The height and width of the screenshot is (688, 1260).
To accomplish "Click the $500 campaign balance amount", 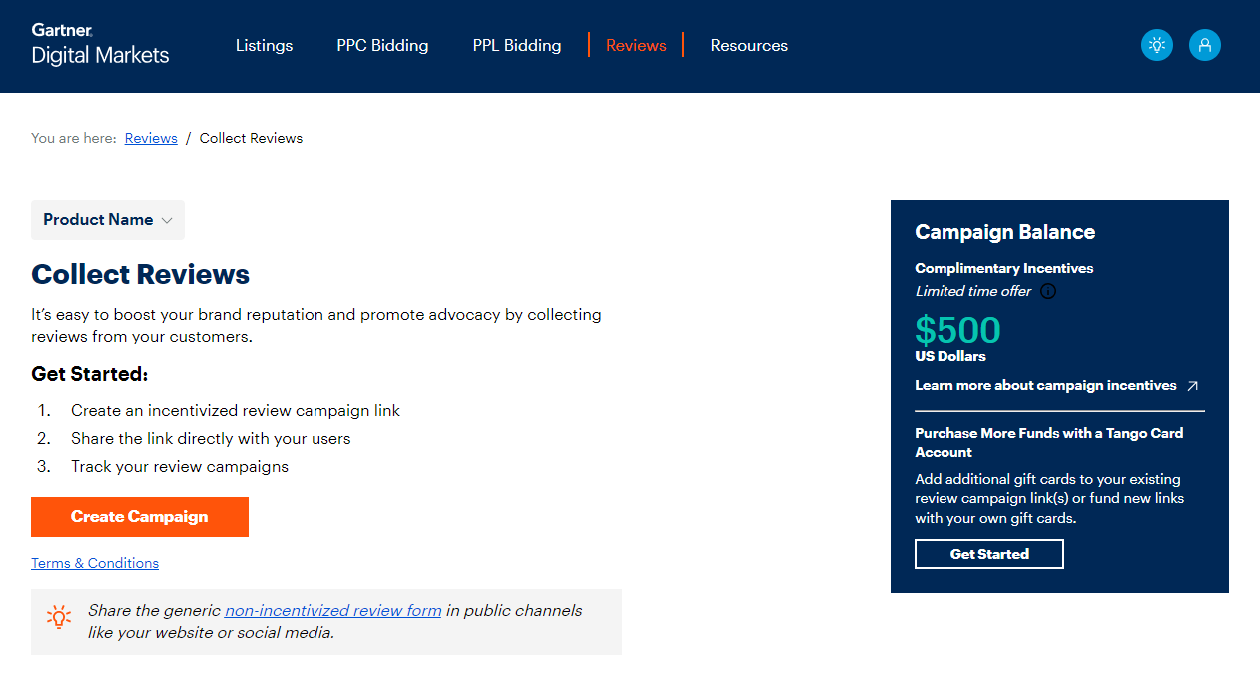I will [956, 329].
